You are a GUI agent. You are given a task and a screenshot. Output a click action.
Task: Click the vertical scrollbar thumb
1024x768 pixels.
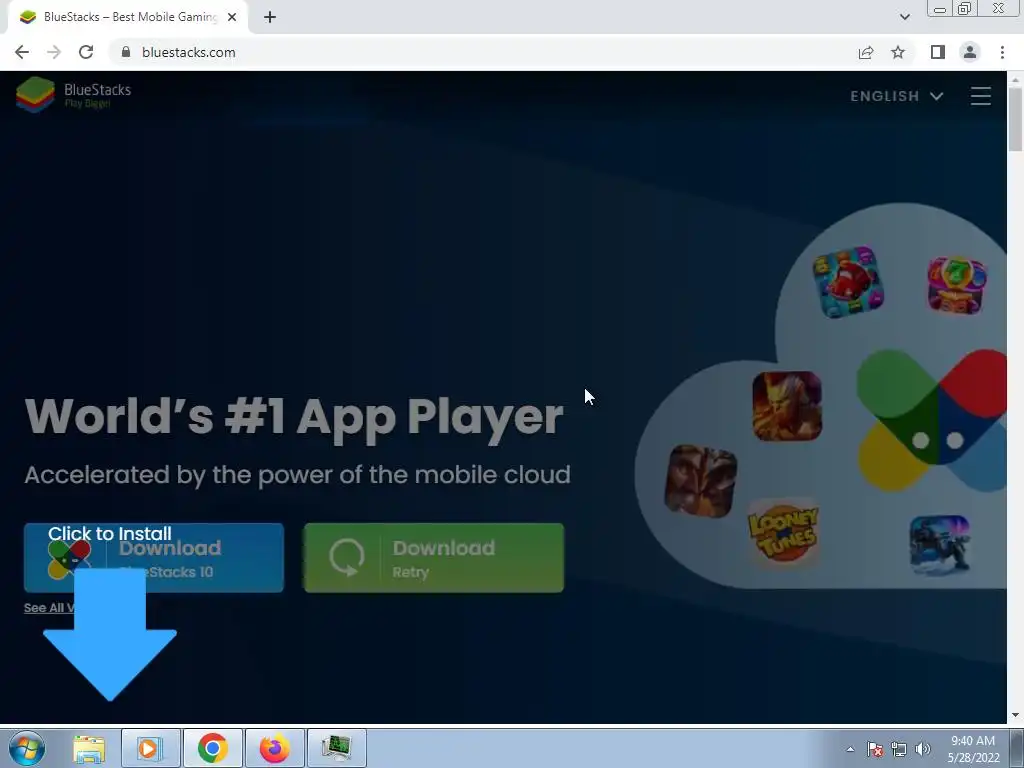tap(1016, 119)
